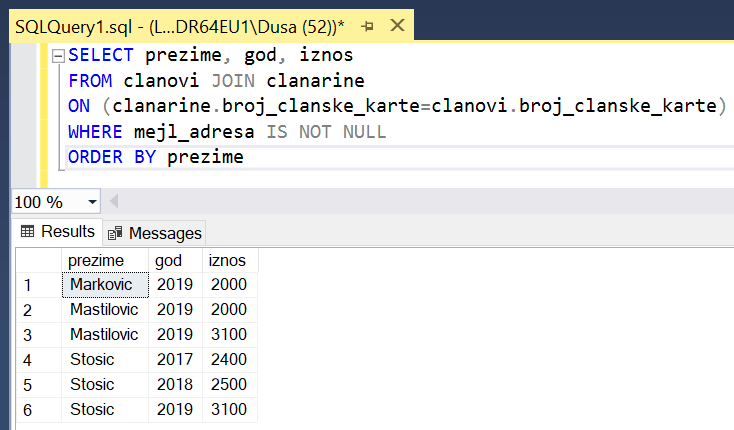The image size is (734, 430).
Task: Click the 2017 cell in god column
Action: pos(174,360)
